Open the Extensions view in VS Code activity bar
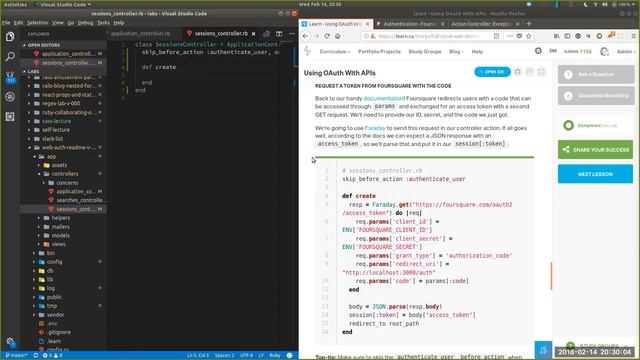 pos(10,117)
